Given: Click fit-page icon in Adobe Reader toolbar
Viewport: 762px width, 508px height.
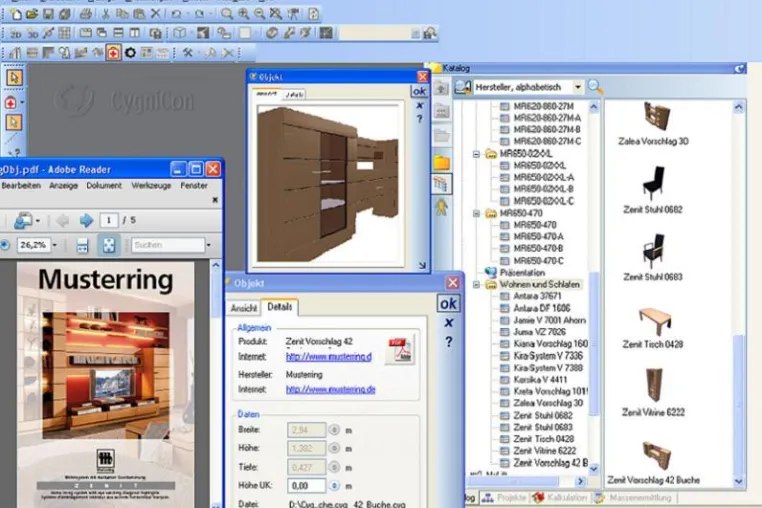Looking at the screenshot, I should 108,245.
